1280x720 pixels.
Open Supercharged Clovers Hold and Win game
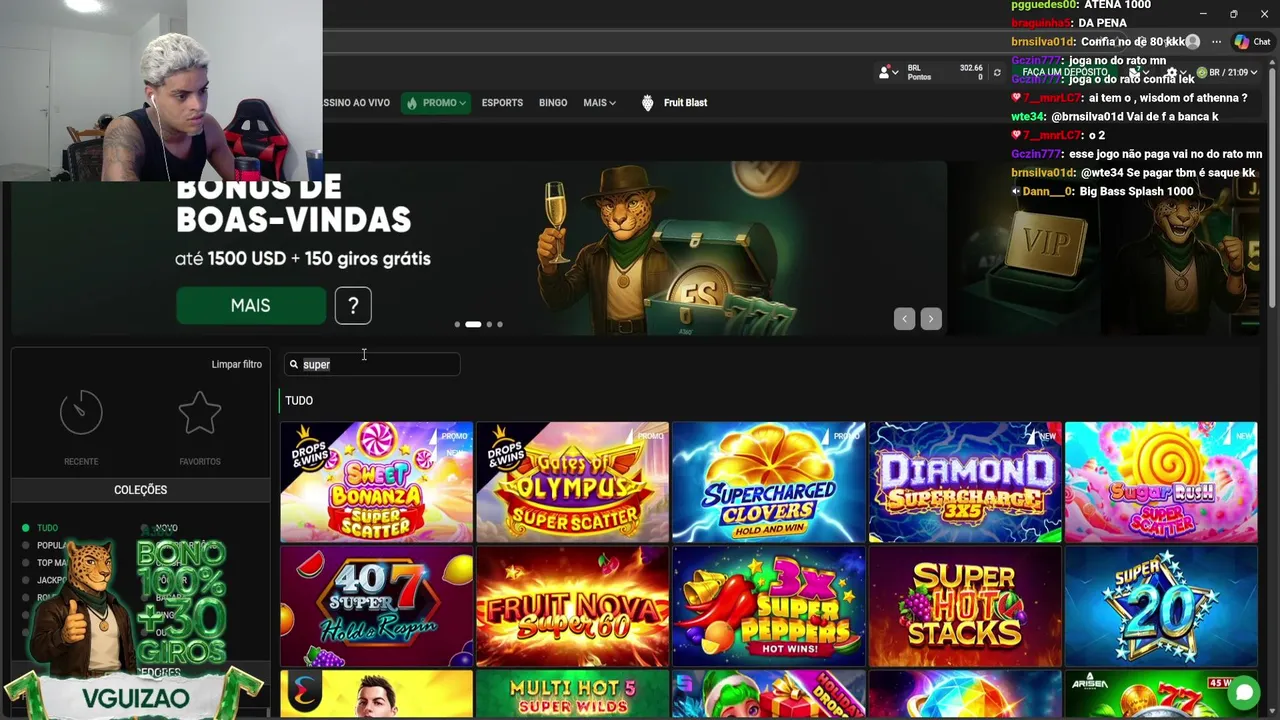pyautogui.click(x=769, y=482)
